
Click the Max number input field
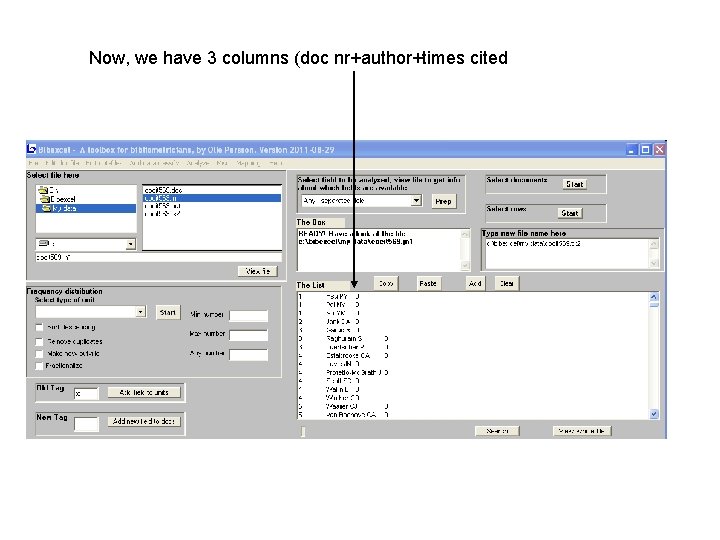pos(248,335)
